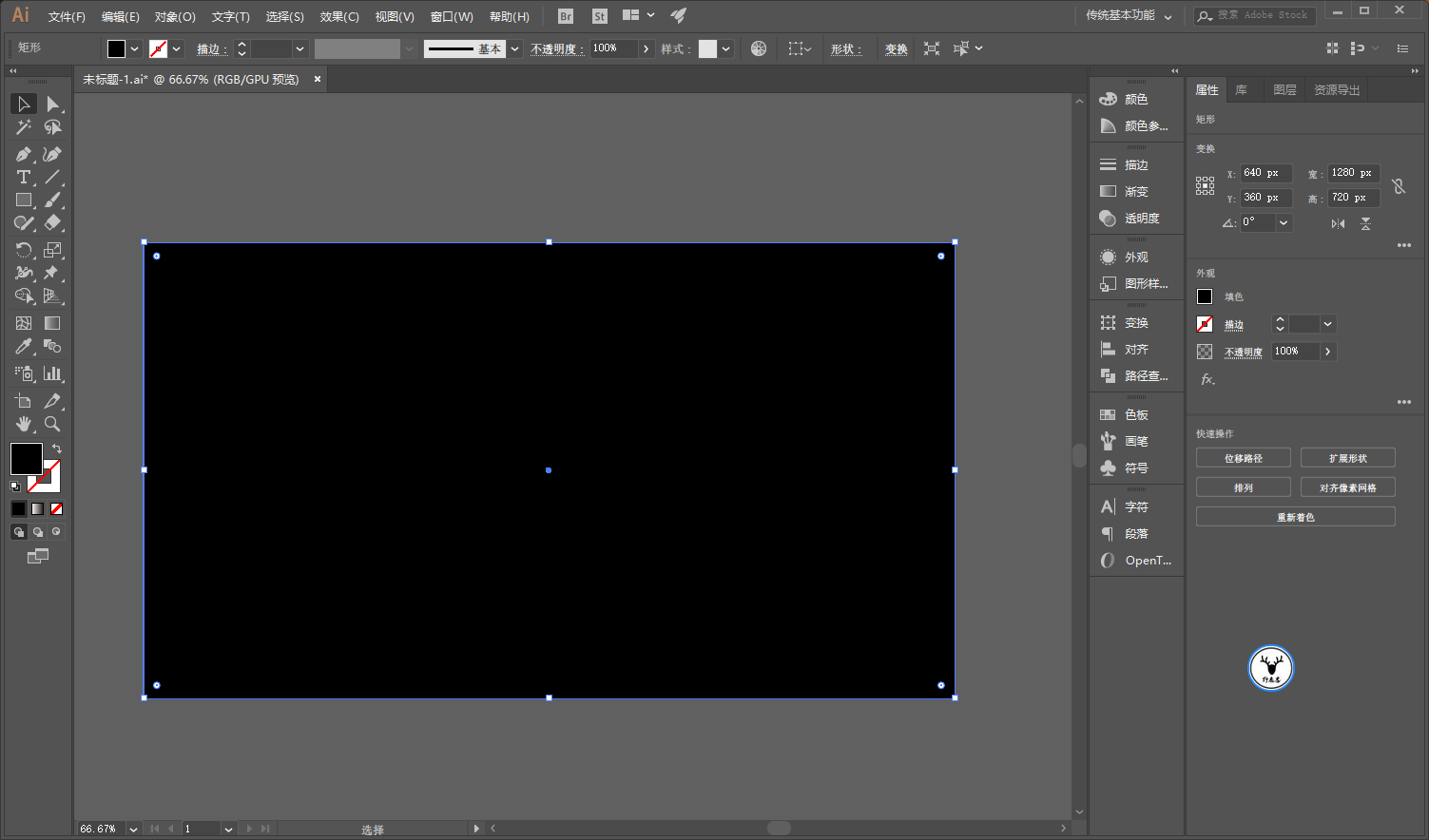This screenshot has width=1429, height=840.
Task: Enable Draw Behind mode
Action: click(x=37, y=532)
